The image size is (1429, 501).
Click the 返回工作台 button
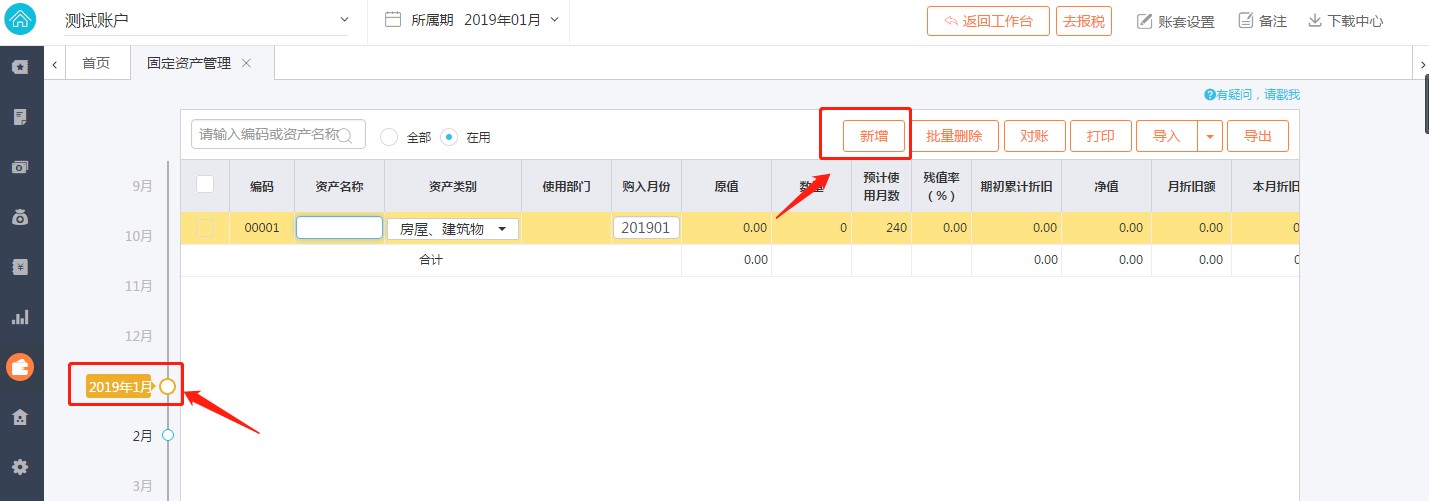(x=988, y=21)
